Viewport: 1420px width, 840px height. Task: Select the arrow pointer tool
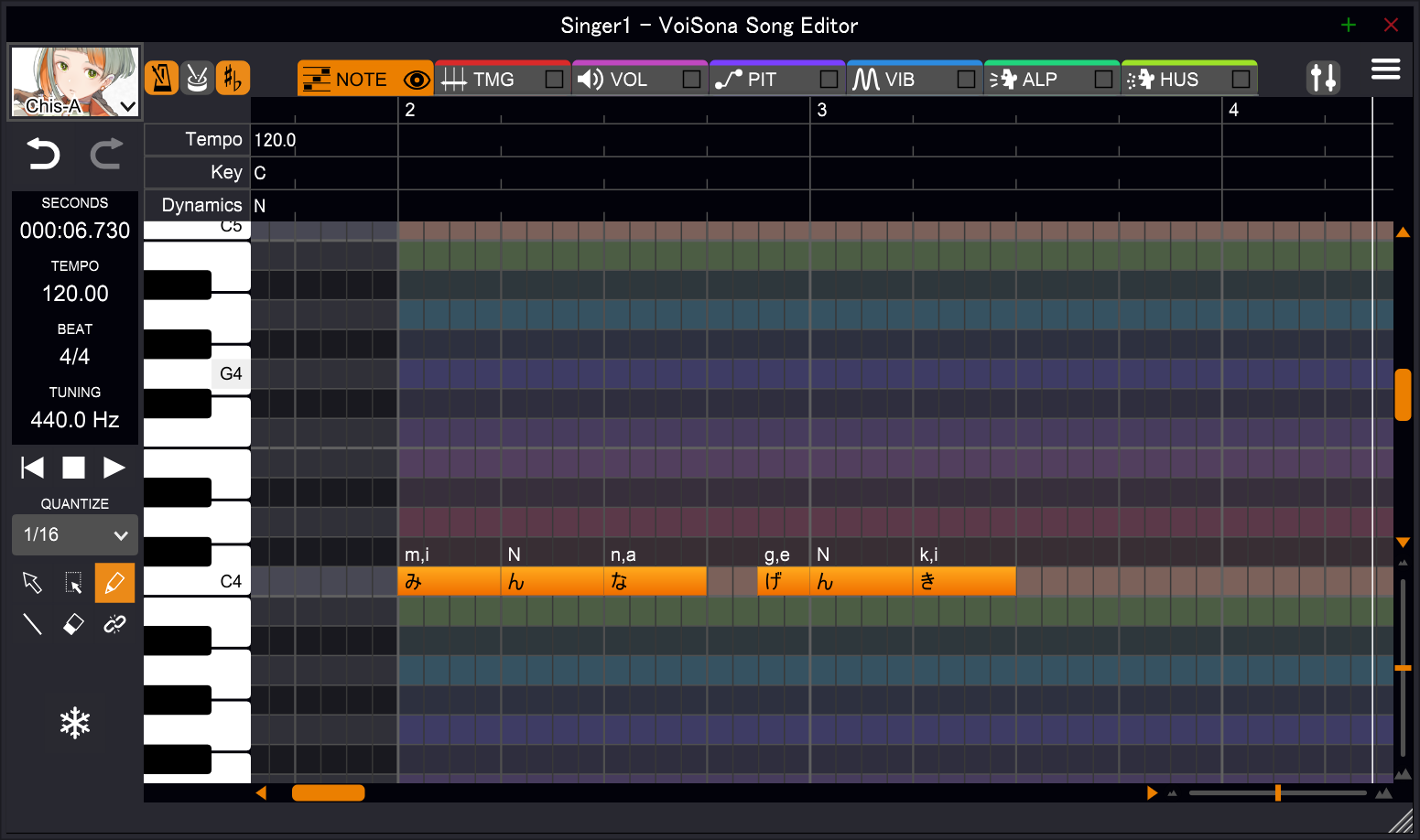pos(32,583)
